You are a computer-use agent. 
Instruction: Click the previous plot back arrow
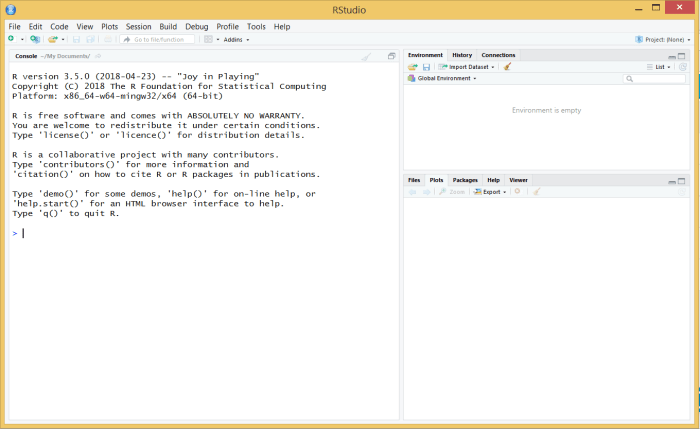tap(412, 192)
